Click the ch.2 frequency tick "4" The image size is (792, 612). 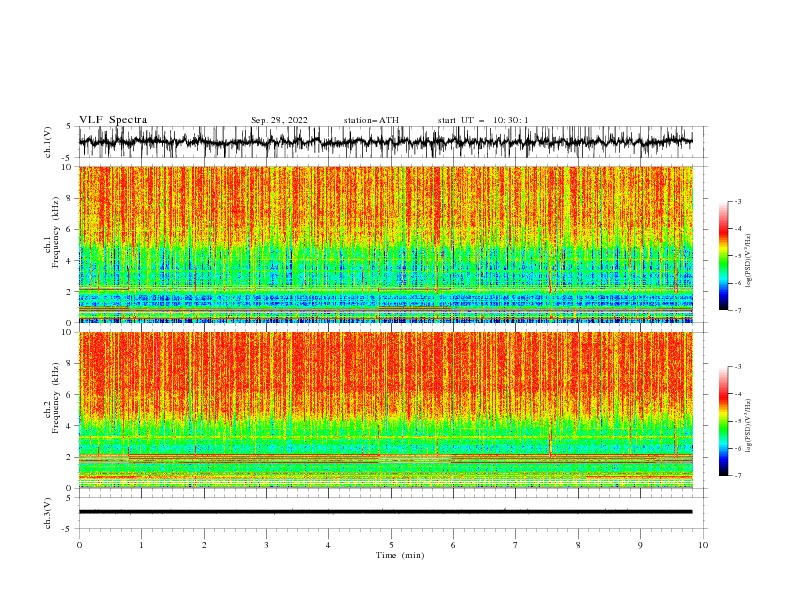(70, 426)
